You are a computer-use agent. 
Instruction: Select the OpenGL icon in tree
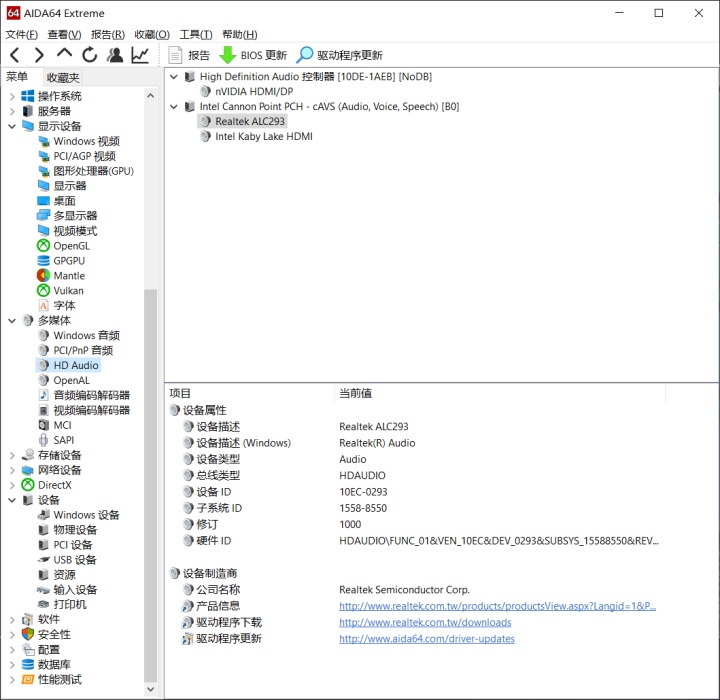click(43, 246)
